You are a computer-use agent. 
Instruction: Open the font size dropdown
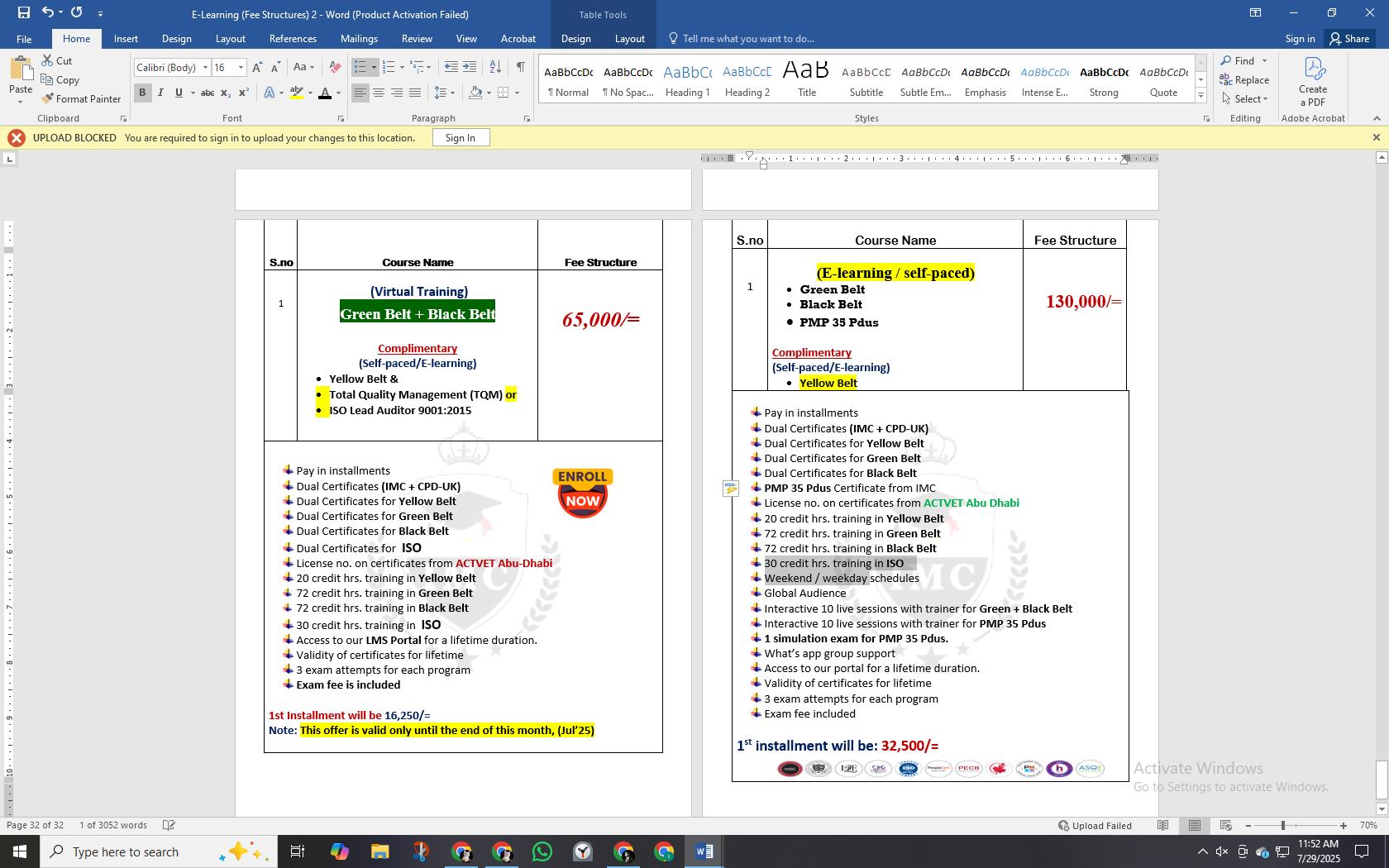coord(241,67)
